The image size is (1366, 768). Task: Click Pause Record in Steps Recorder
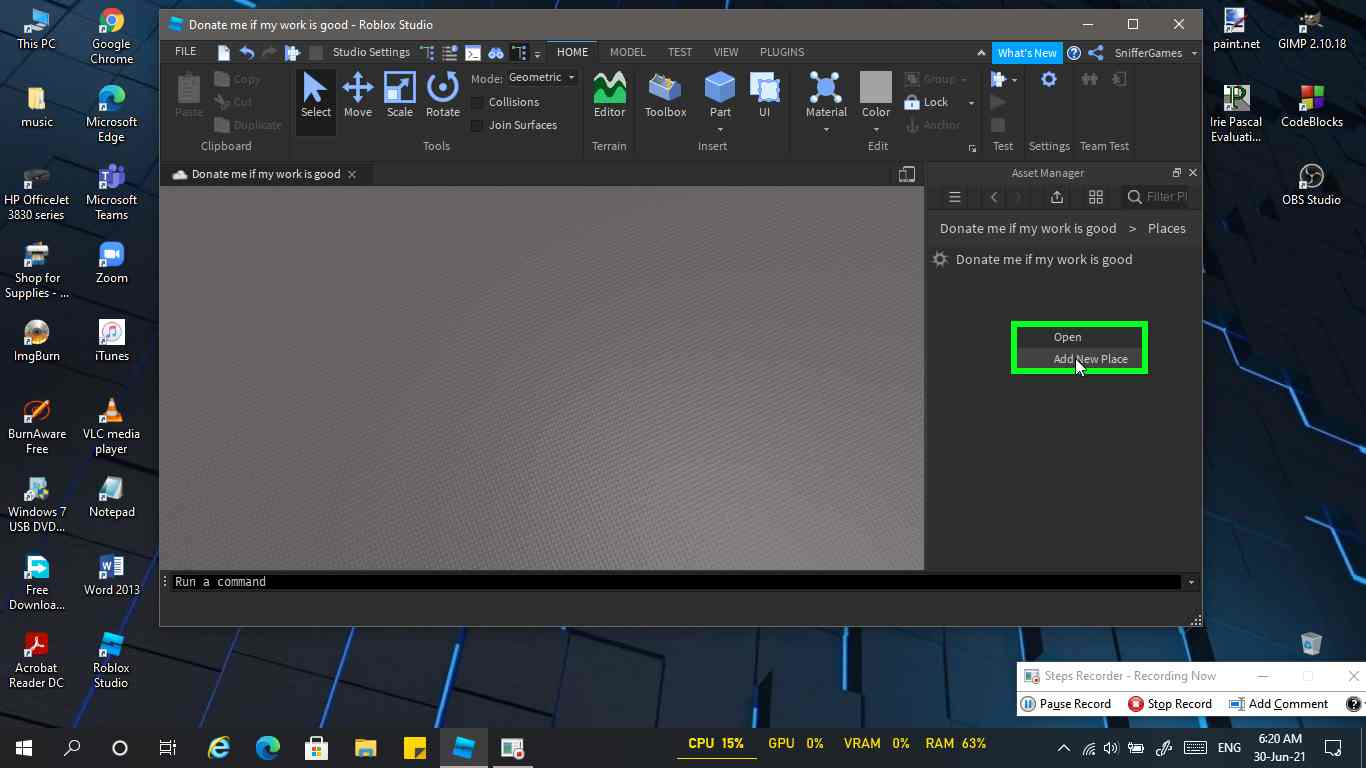point(1066,704)
